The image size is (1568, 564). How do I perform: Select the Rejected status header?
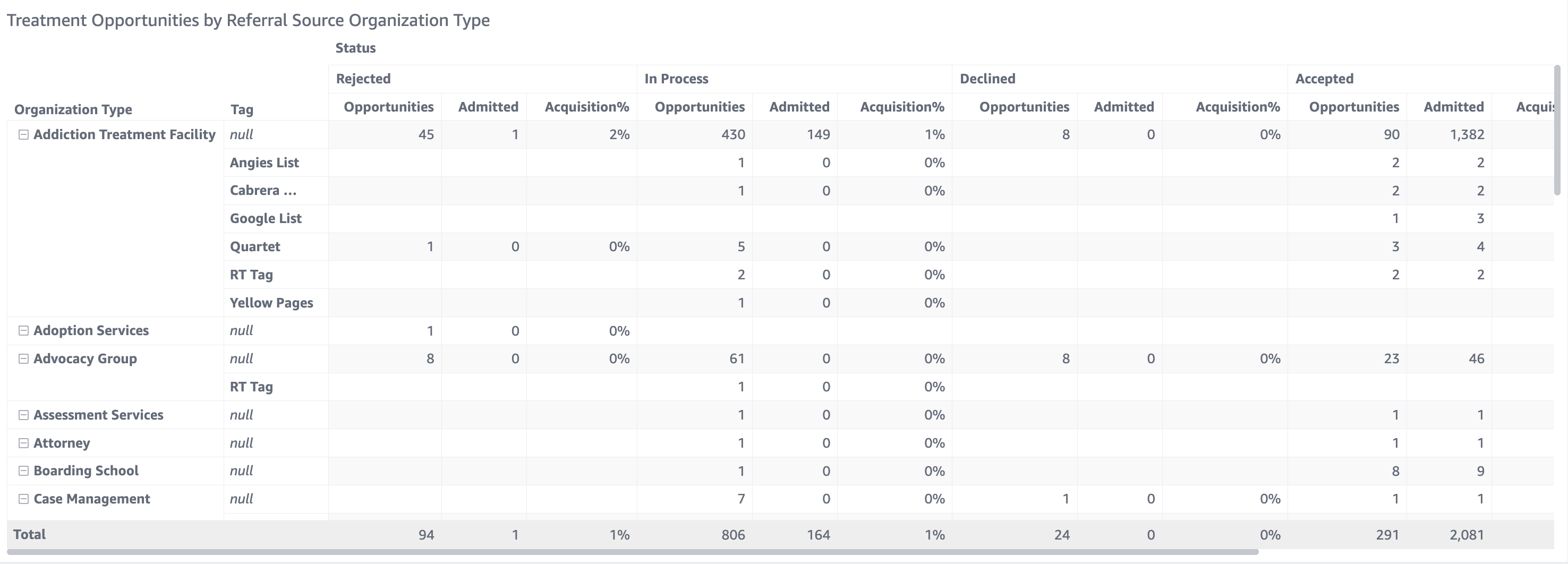[x=363, y=79]
